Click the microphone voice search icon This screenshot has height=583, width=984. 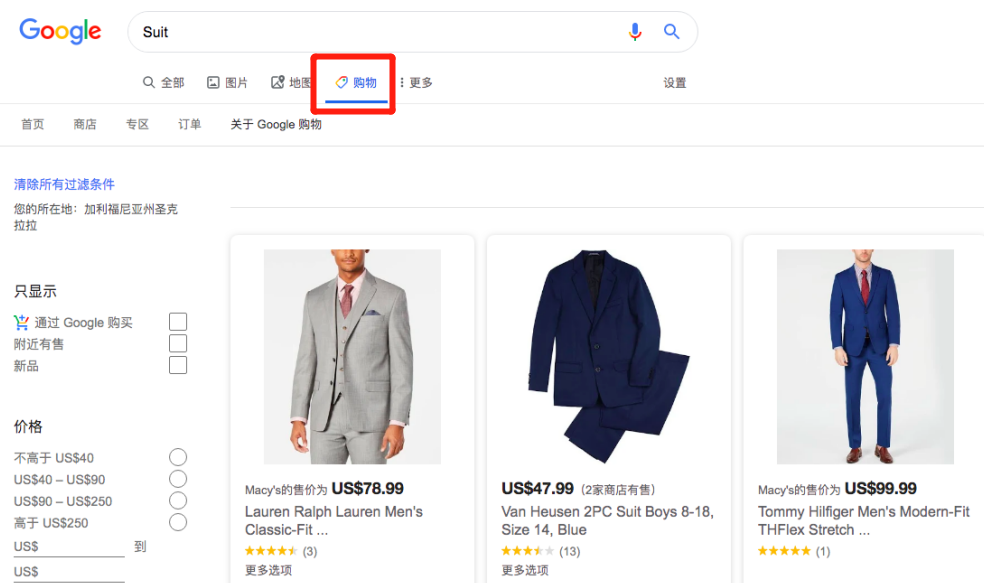pos(635,32)
